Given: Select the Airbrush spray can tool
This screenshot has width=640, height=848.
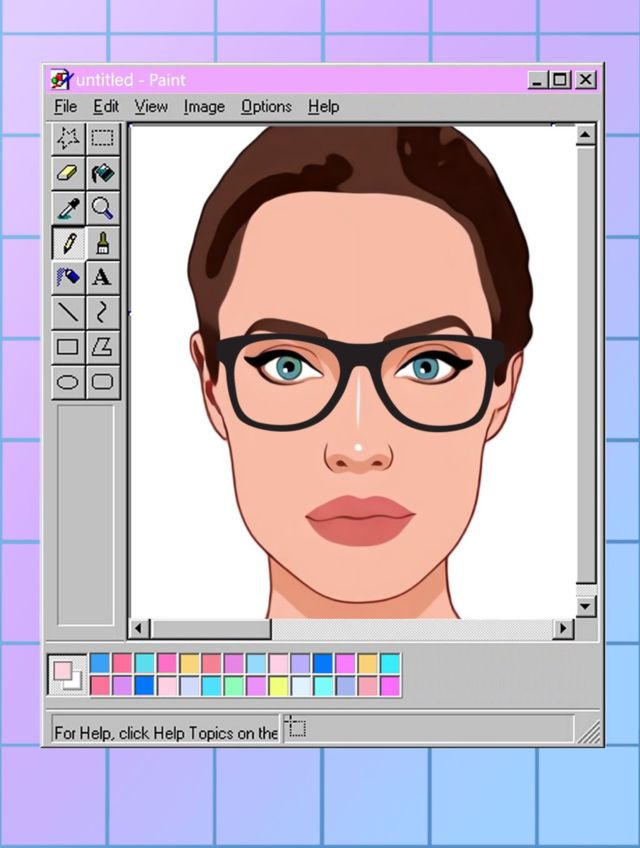Looking at the screenshot, I should [x=68, y=277].
